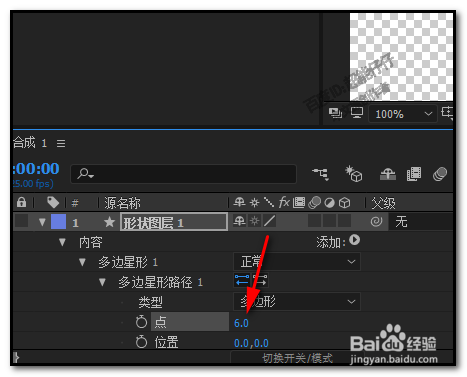The image size is (467, 377).
Task: Toggle quality switch for 形状图层 1
Action: pos(269,221)
